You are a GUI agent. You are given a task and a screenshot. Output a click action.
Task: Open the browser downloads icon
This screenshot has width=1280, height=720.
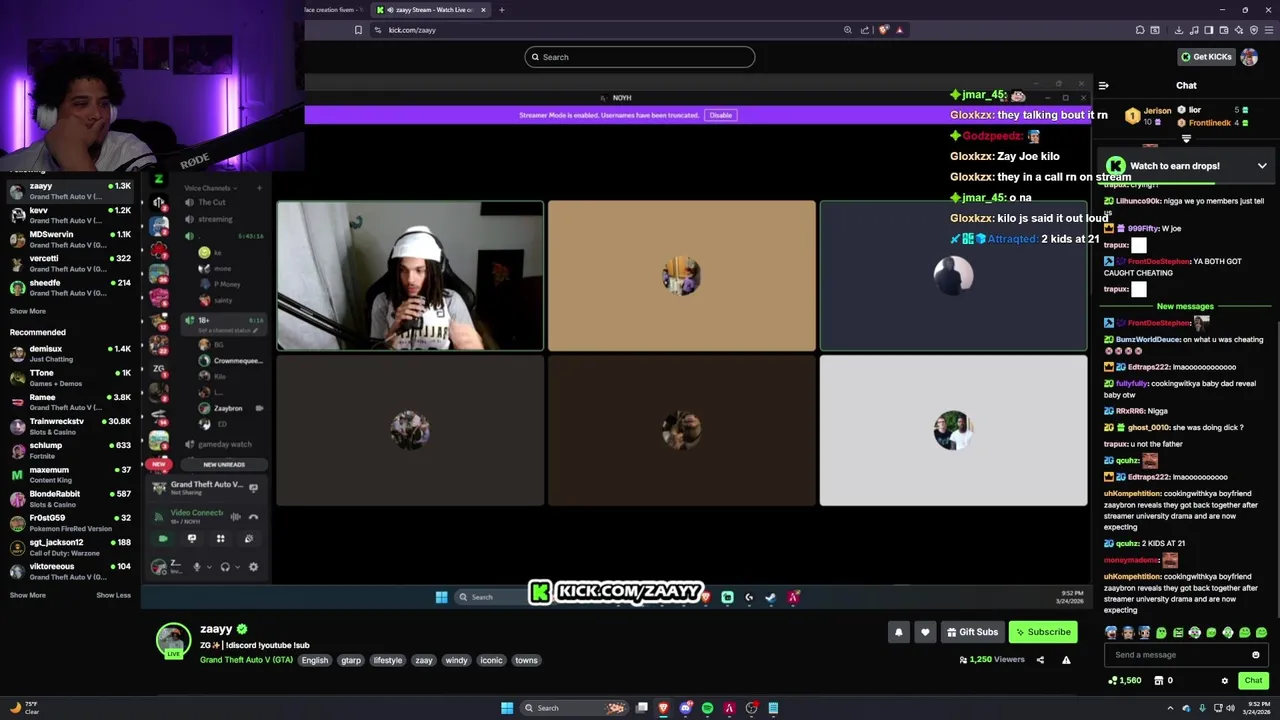[x=1179, y=30]
